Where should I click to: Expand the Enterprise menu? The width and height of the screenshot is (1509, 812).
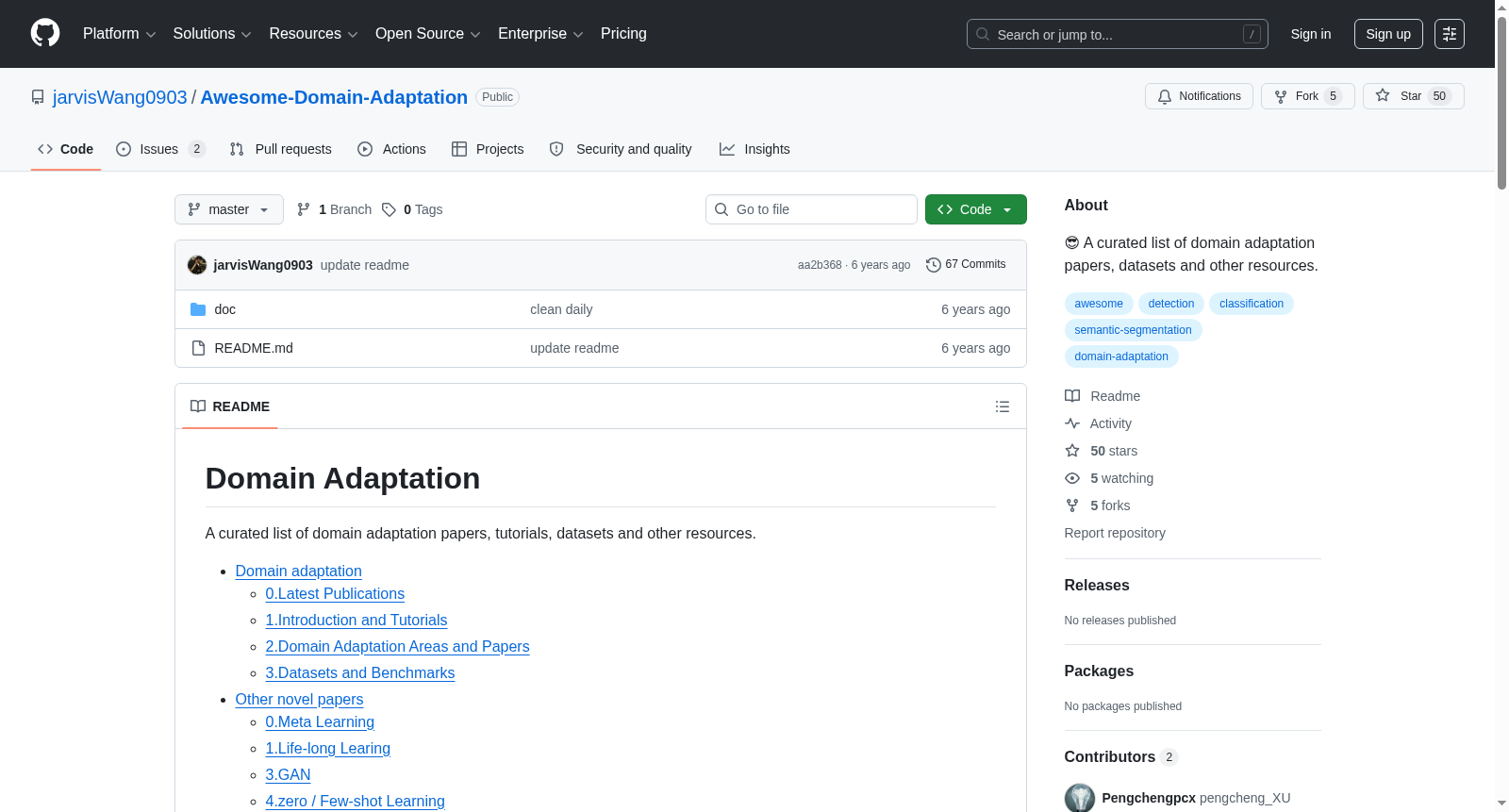[540, 34]
